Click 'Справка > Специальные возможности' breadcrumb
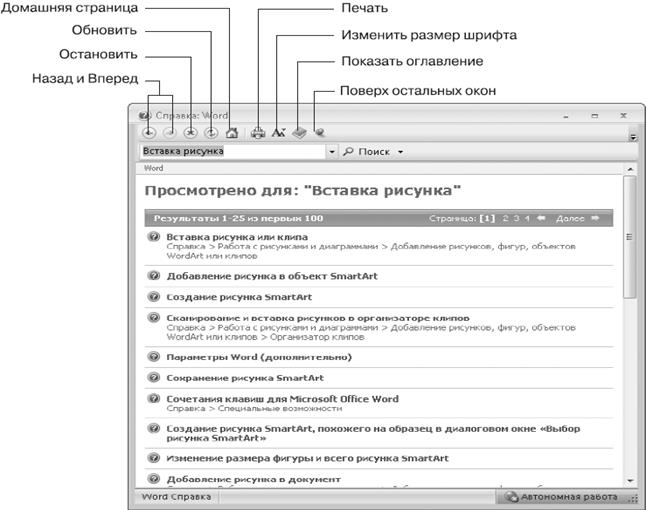 (x=254, y=409)
